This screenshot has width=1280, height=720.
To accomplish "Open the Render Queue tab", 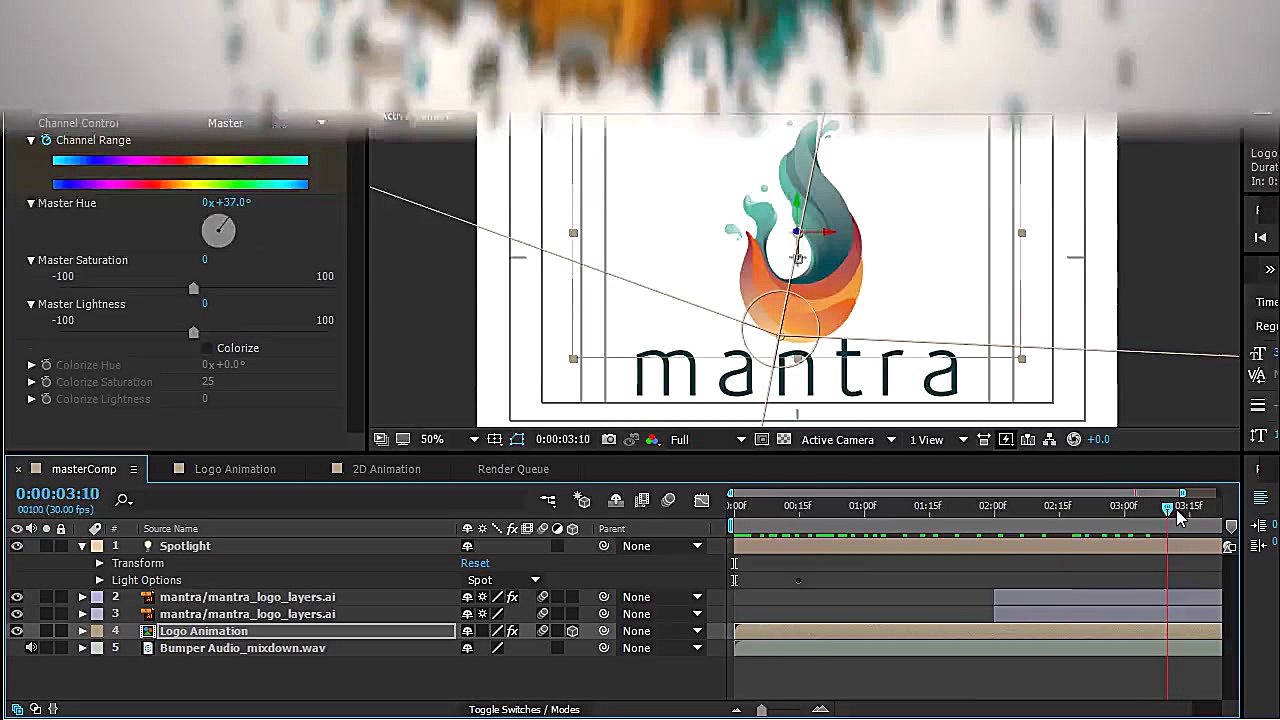I will coord(513,469).
